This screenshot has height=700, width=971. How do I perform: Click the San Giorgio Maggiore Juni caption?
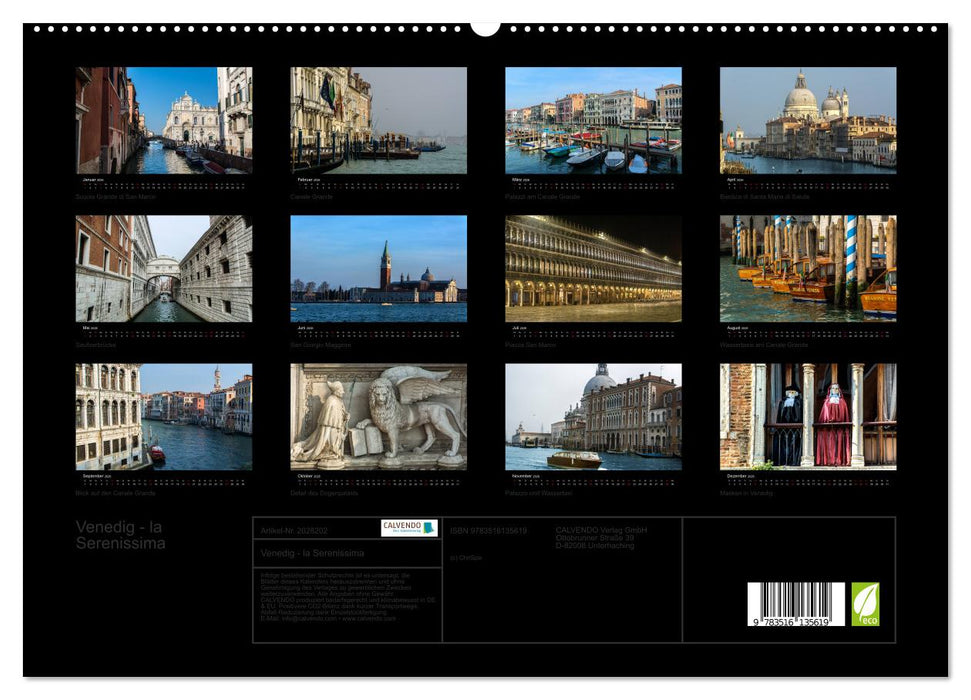[323, 345]
